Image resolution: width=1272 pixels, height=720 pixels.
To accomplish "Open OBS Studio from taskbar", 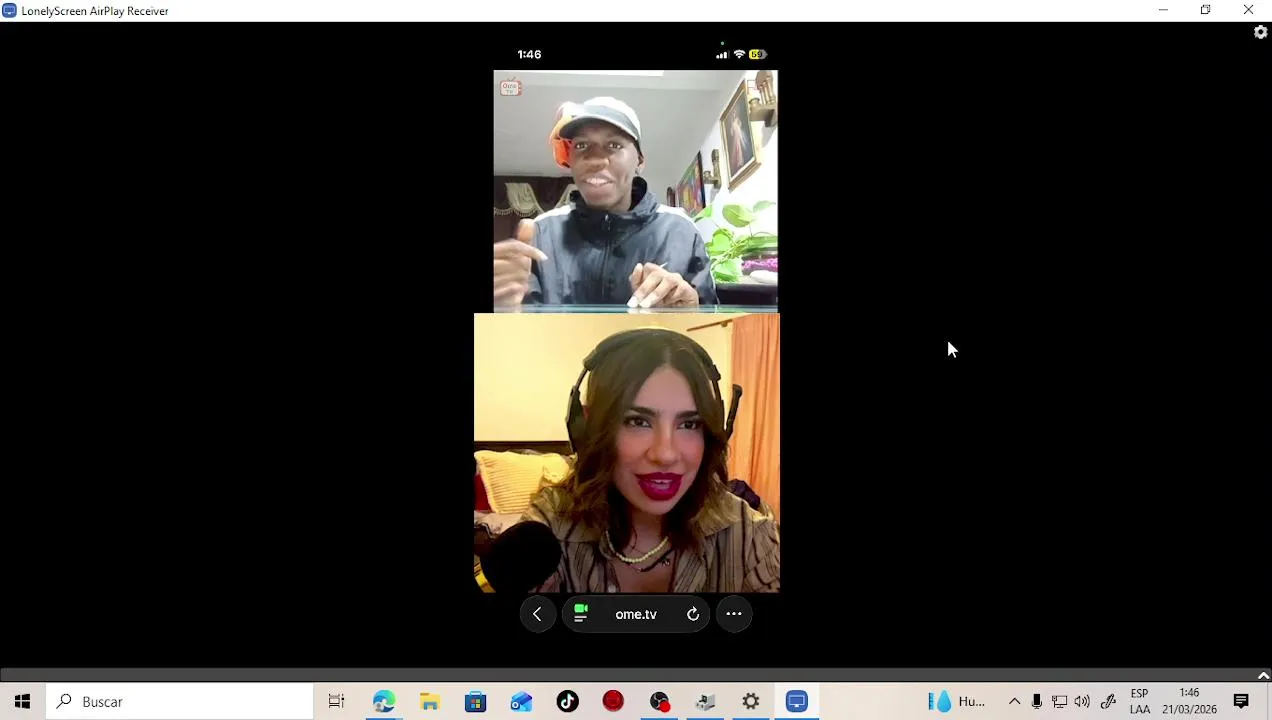I will pos(660,702).
